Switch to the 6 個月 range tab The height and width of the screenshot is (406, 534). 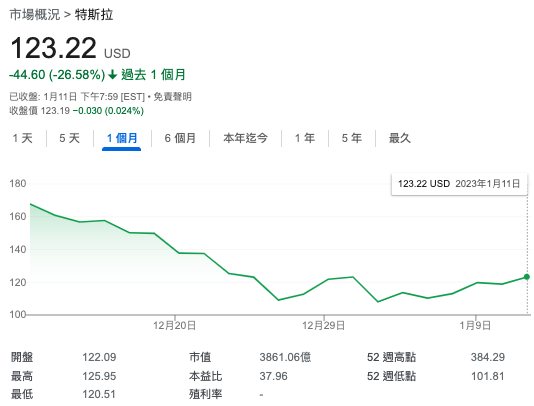[x=180, y=138]
